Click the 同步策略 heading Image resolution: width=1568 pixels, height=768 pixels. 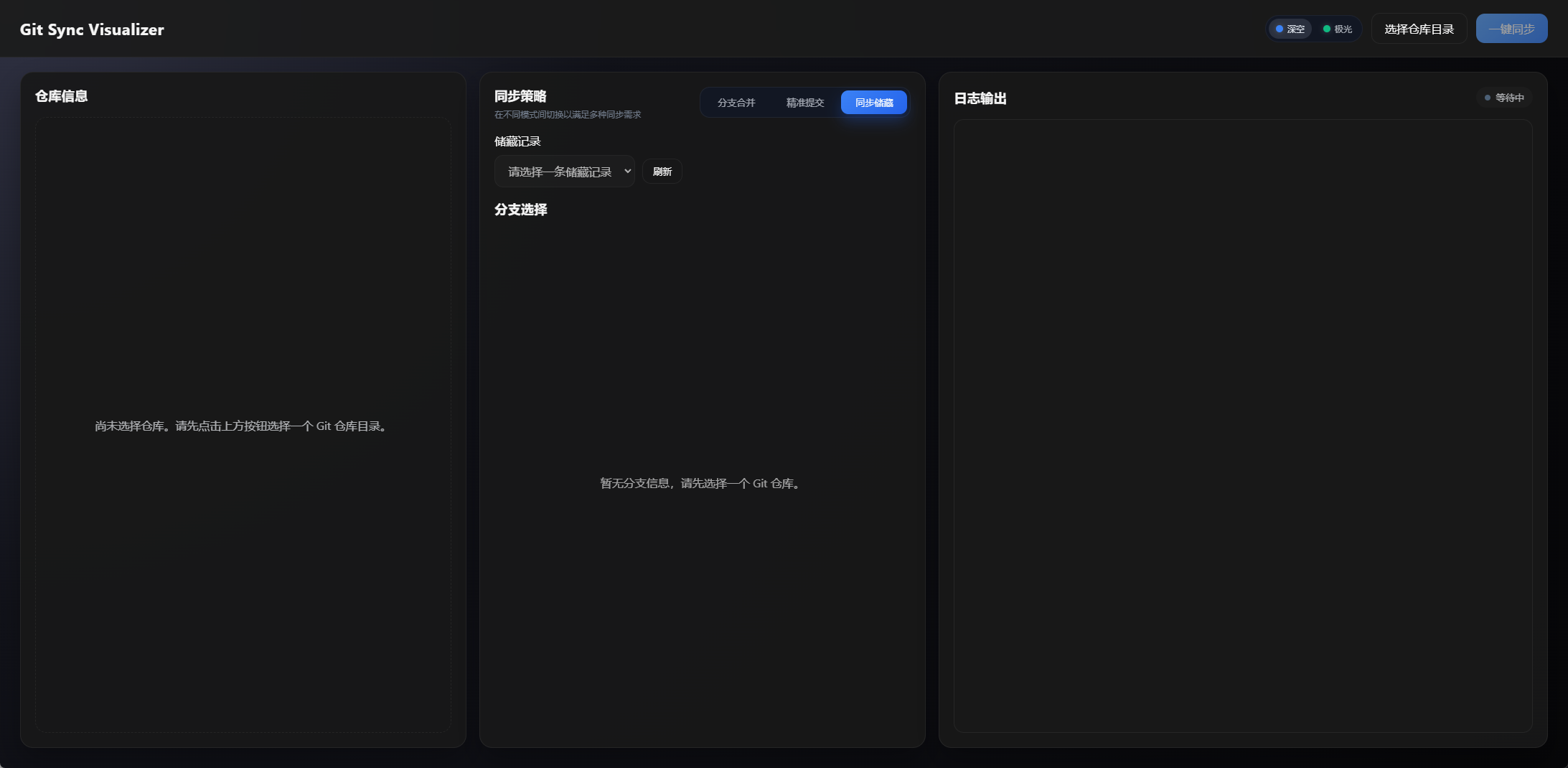coord(520,96)
